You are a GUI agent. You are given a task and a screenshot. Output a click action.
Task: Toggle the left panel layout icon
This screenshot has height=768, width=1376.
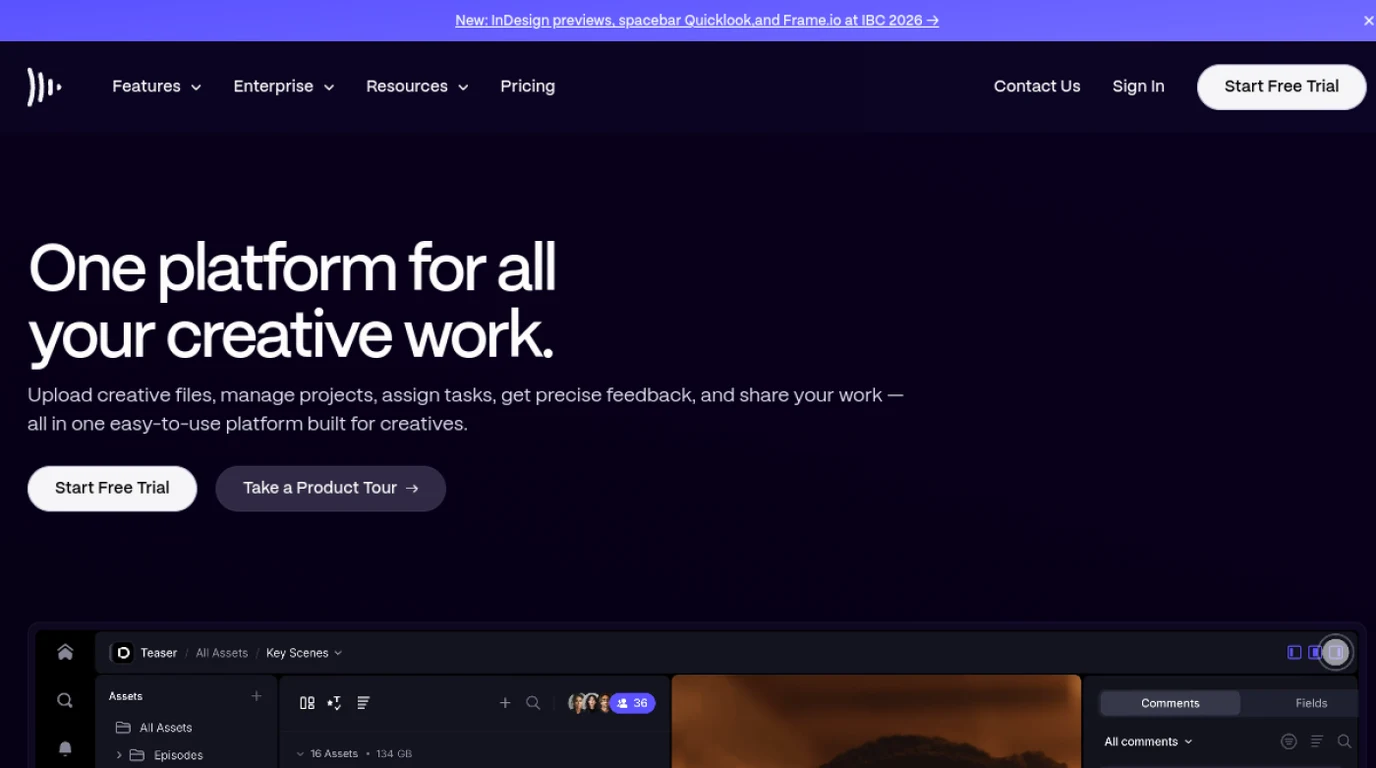(1294, 652)
